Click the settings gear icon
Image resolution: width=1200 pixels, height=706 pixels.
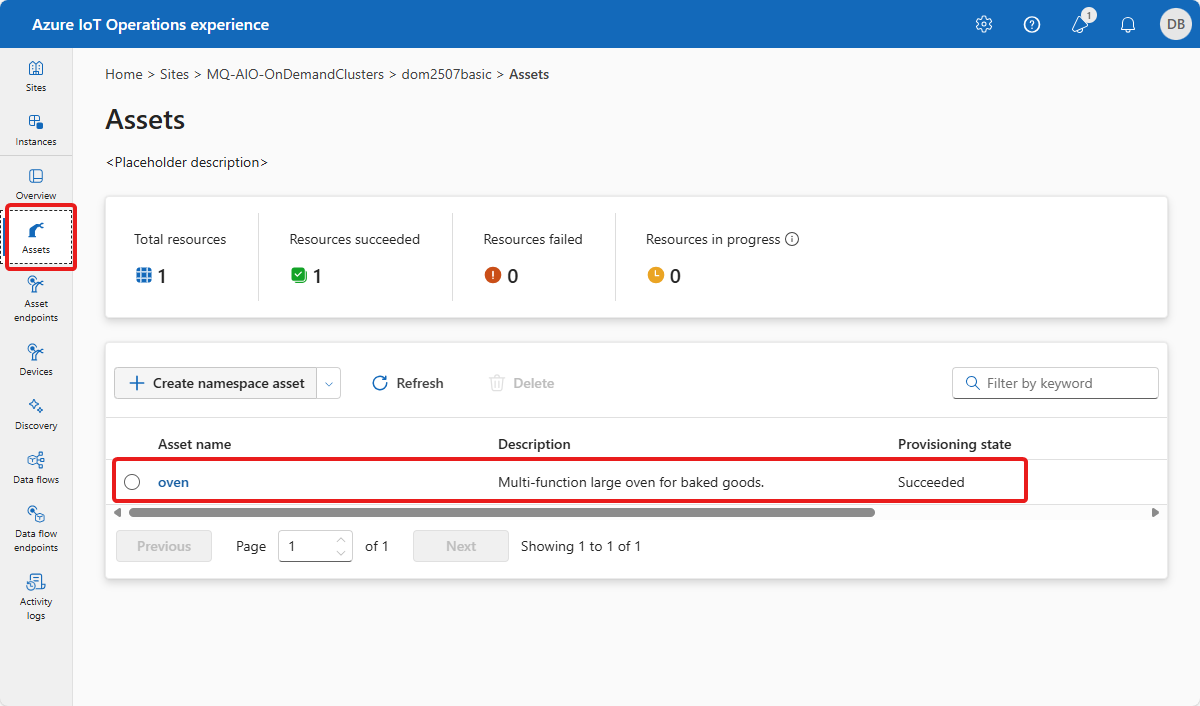[x=984, y=24]
